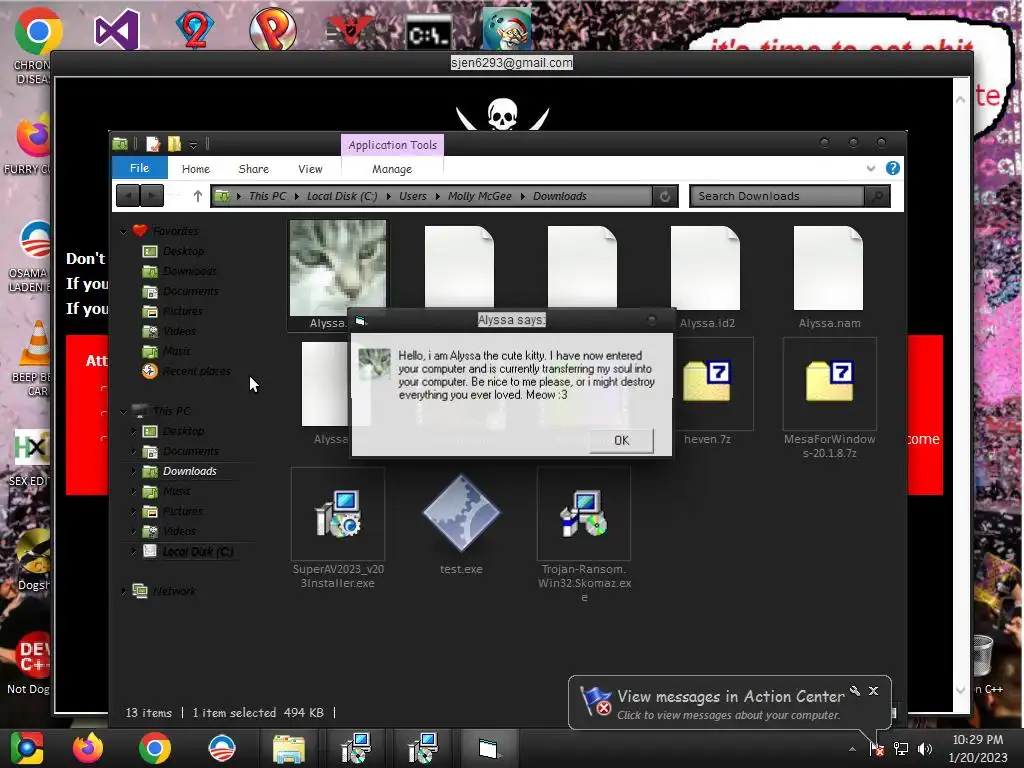Select 'This PC' in the address bar

[x=267, y=196]
